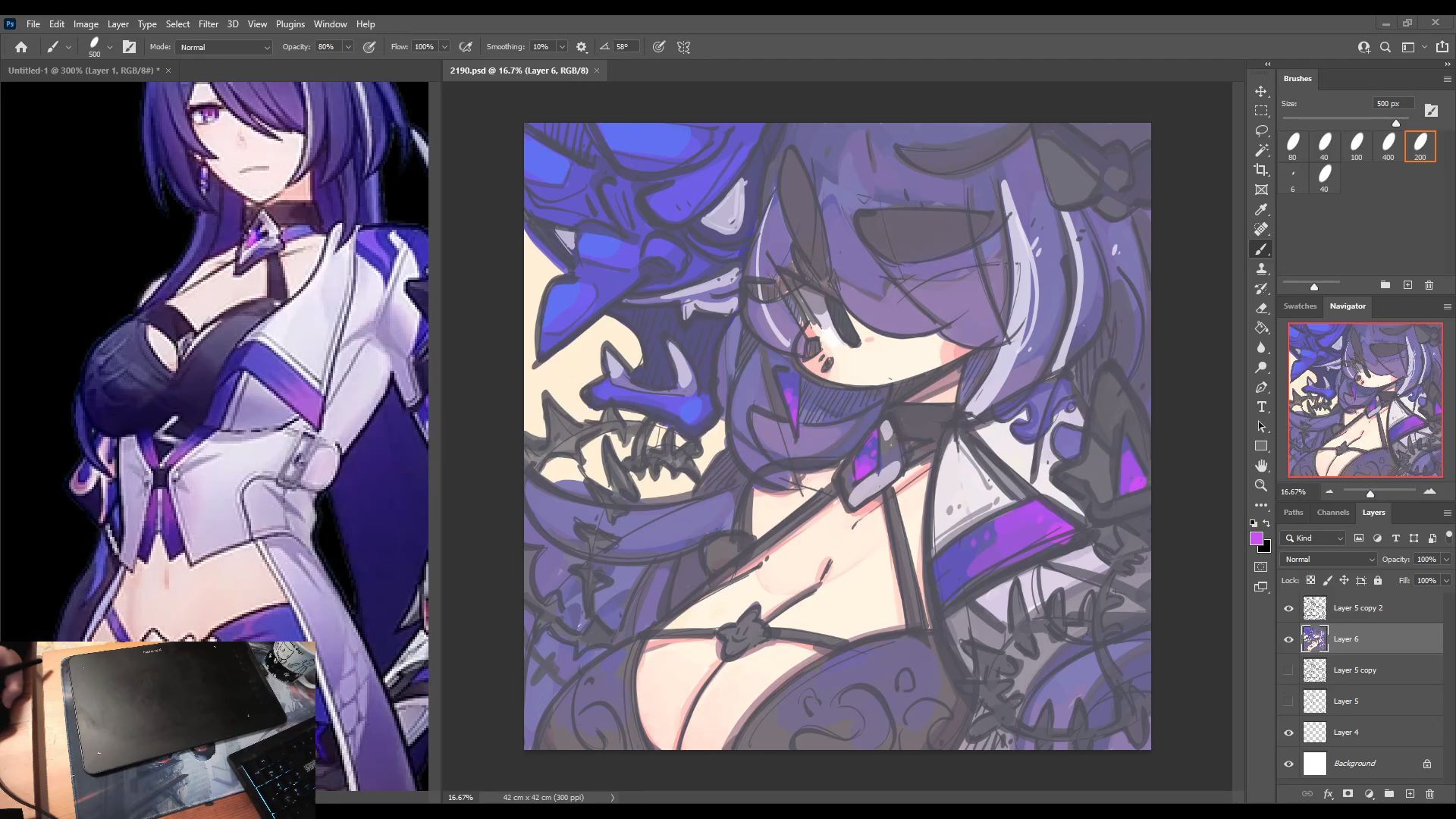
Task: Show Layer 5 copy
Action: 1288,670
